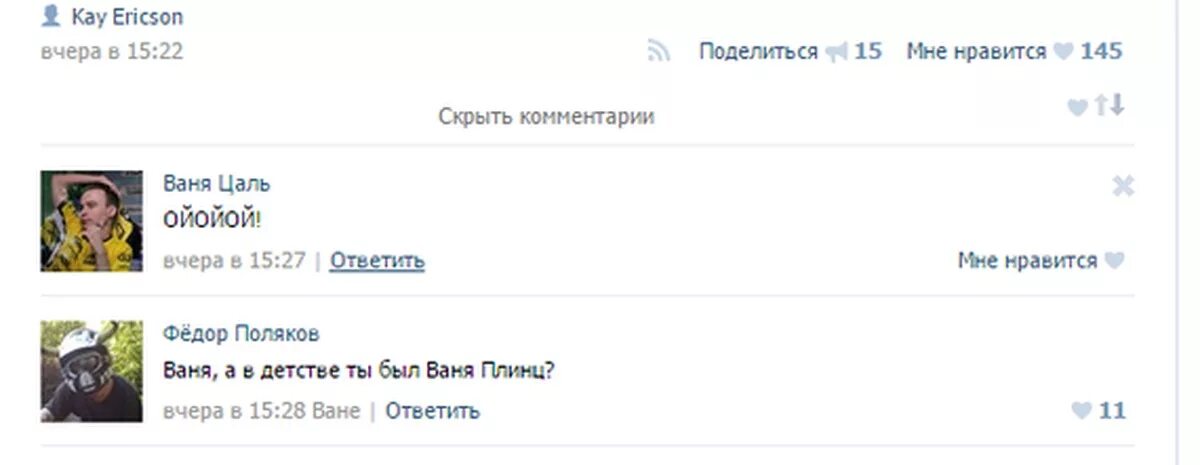This screenshot has height=465, width=1200.
Task: Click the heart with 11 likes
Action: 1081,410
